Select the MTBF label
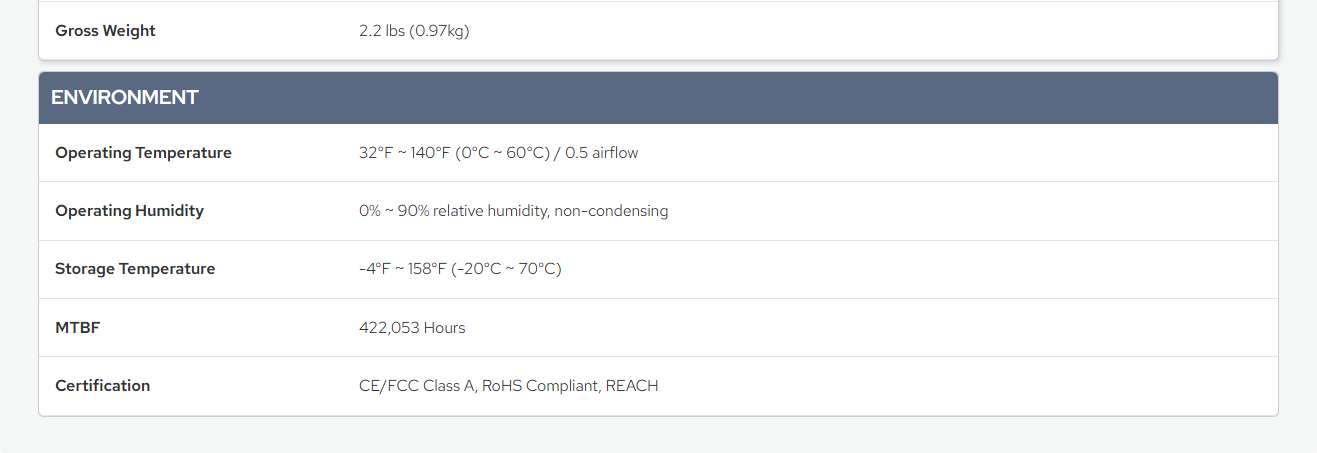The height and width of the screenshot is (453, 1317). coord(78,328)
